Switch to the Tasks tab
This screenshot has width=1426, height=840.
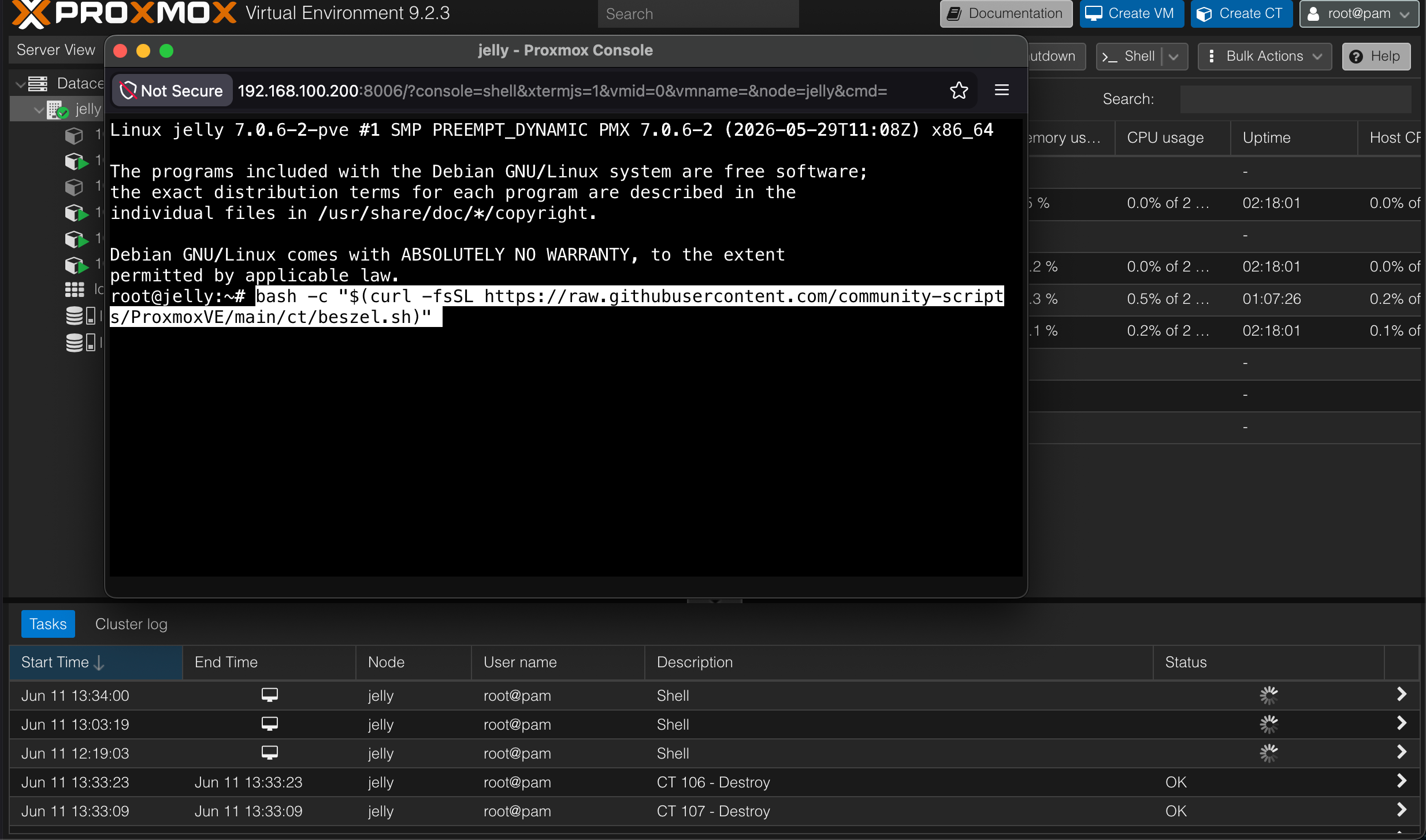point(48,624)
